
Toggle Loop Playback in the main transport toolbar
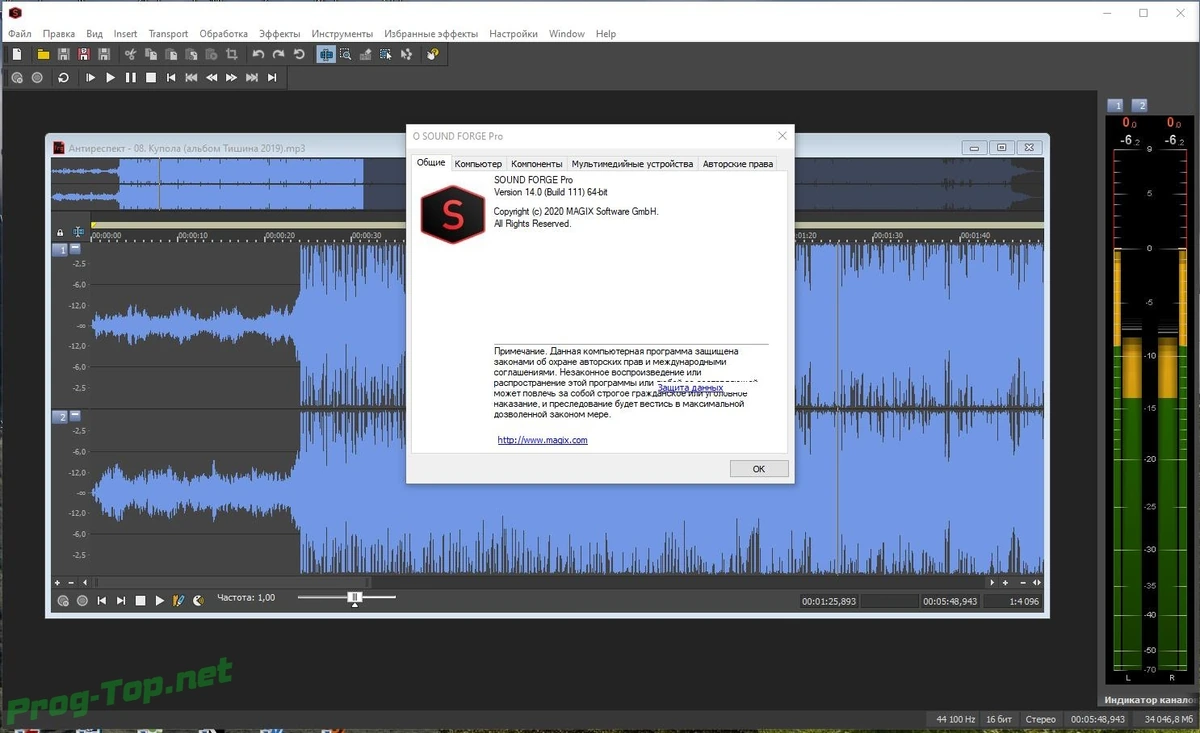tap(63, 77)
